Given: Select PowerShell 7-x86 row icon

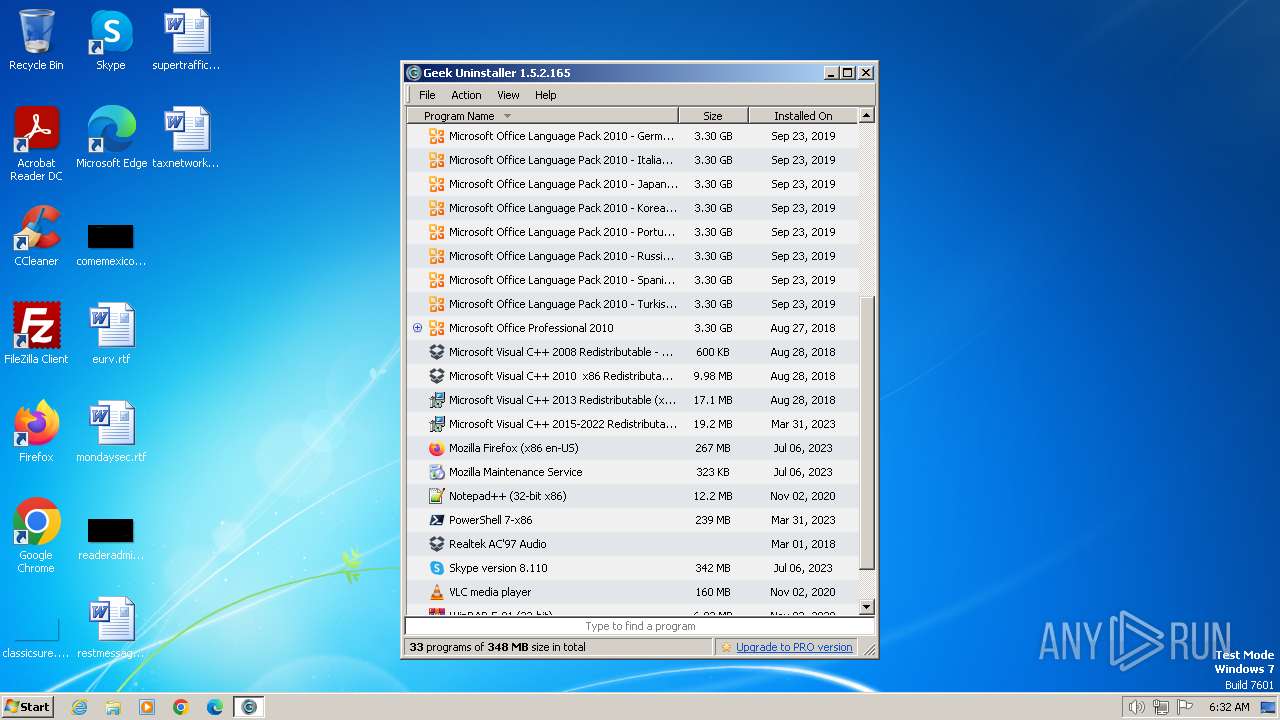Looking at the screenshot, I should point(436,520).
